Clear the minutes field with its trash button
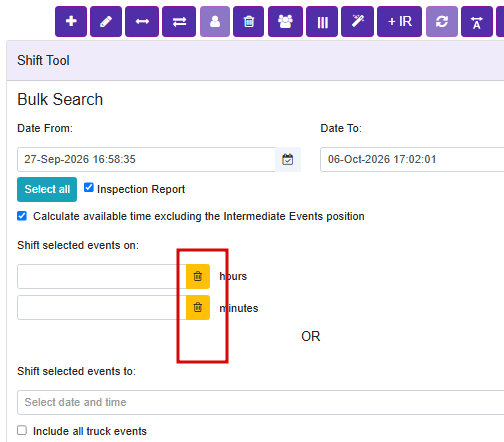 click(198, 307)
